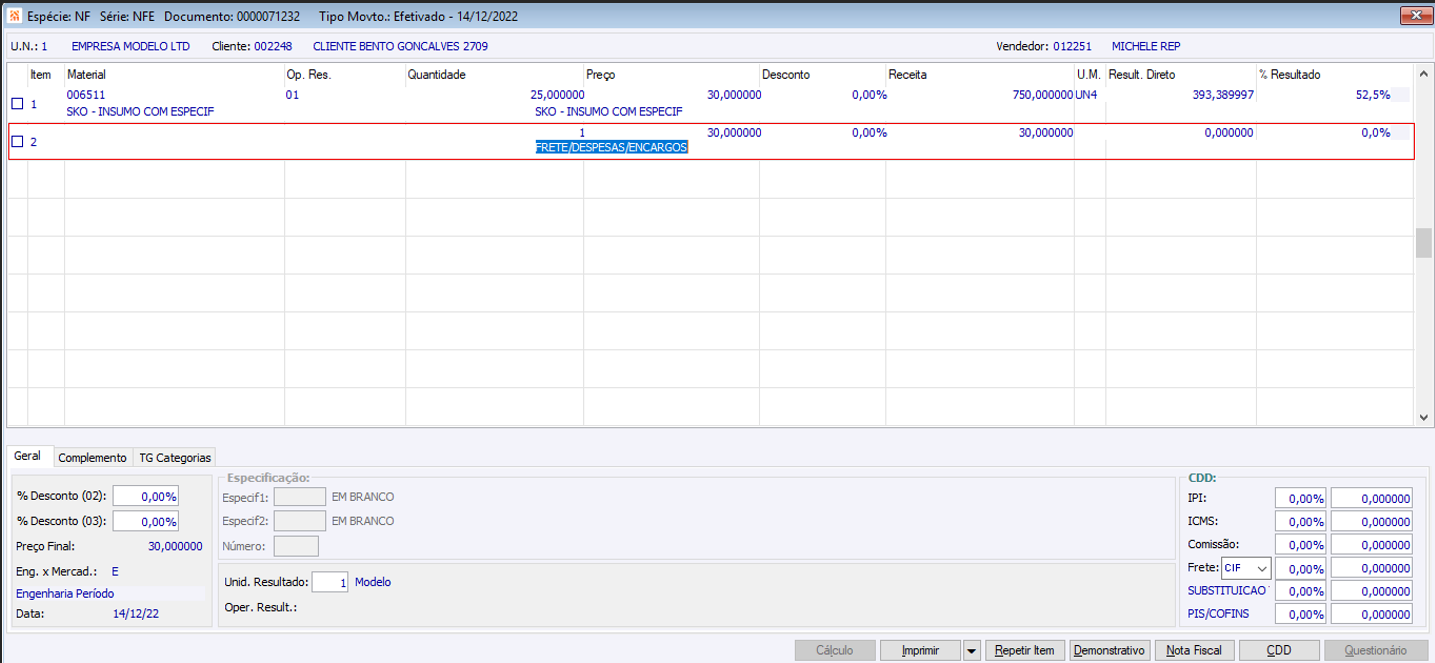Select highlighted FRETE/DESPESAS/ENCARGOS text
This screenshot has width=1435, height=663.
coord(612,147)
